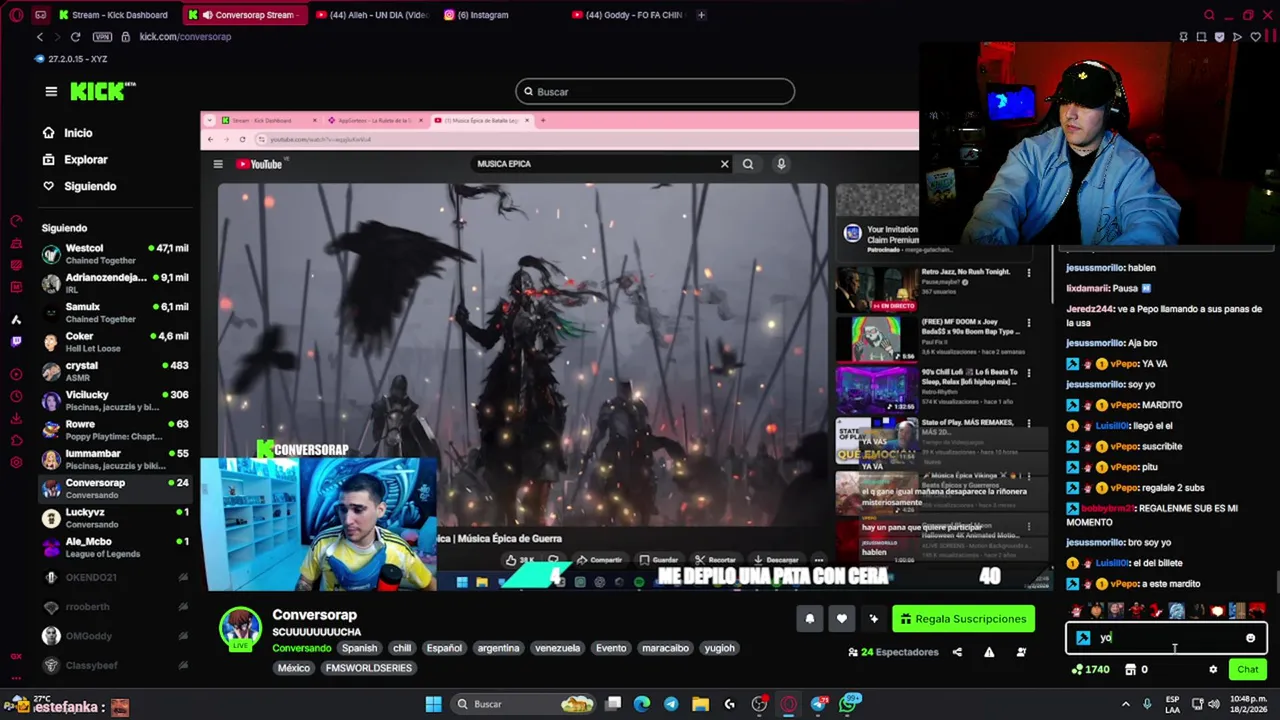Select the chill tag
The image size is (1280, 720).
pyautogui.click(x=402, y=648)
